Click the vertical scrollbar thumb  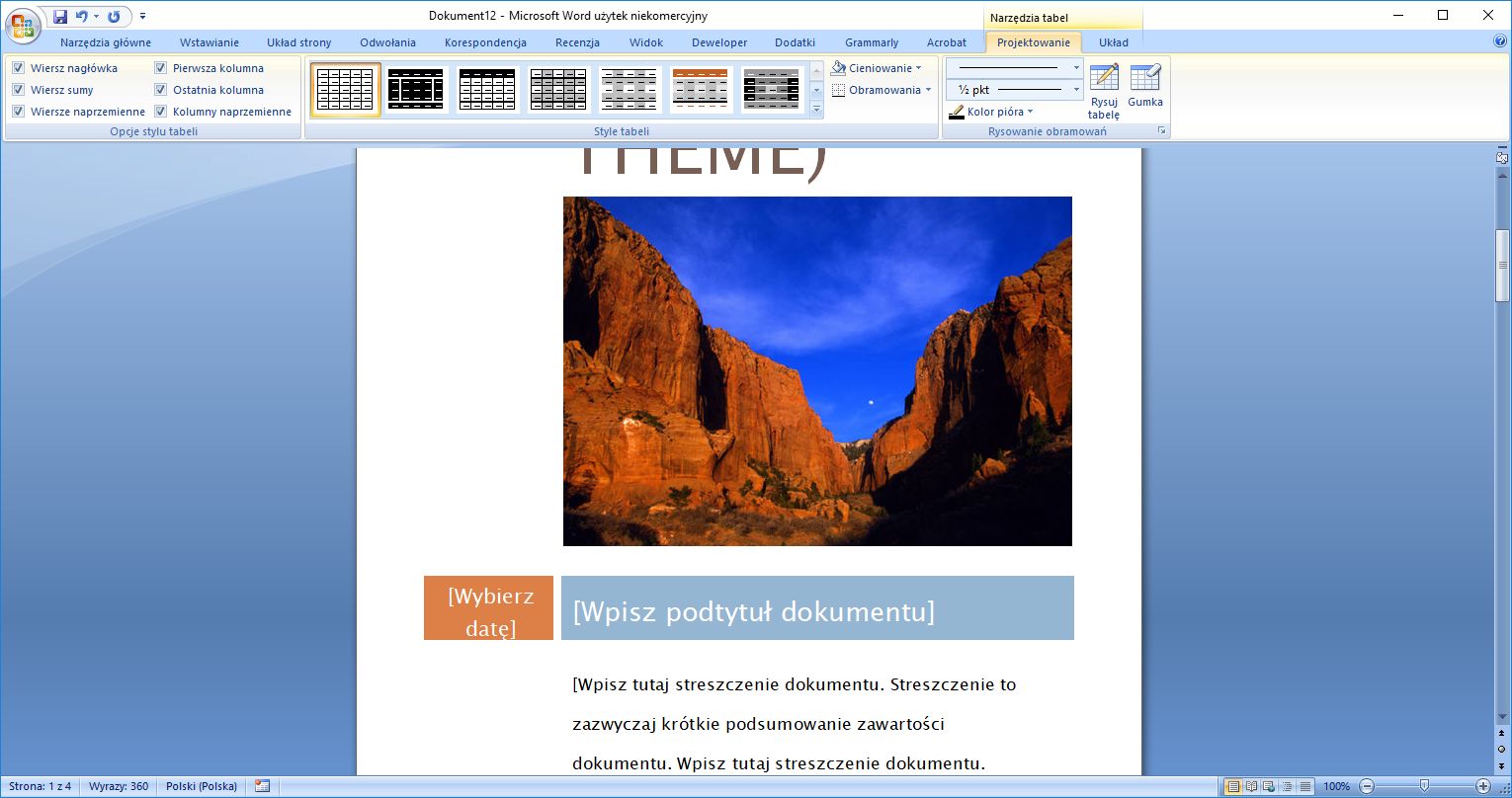1502,264
